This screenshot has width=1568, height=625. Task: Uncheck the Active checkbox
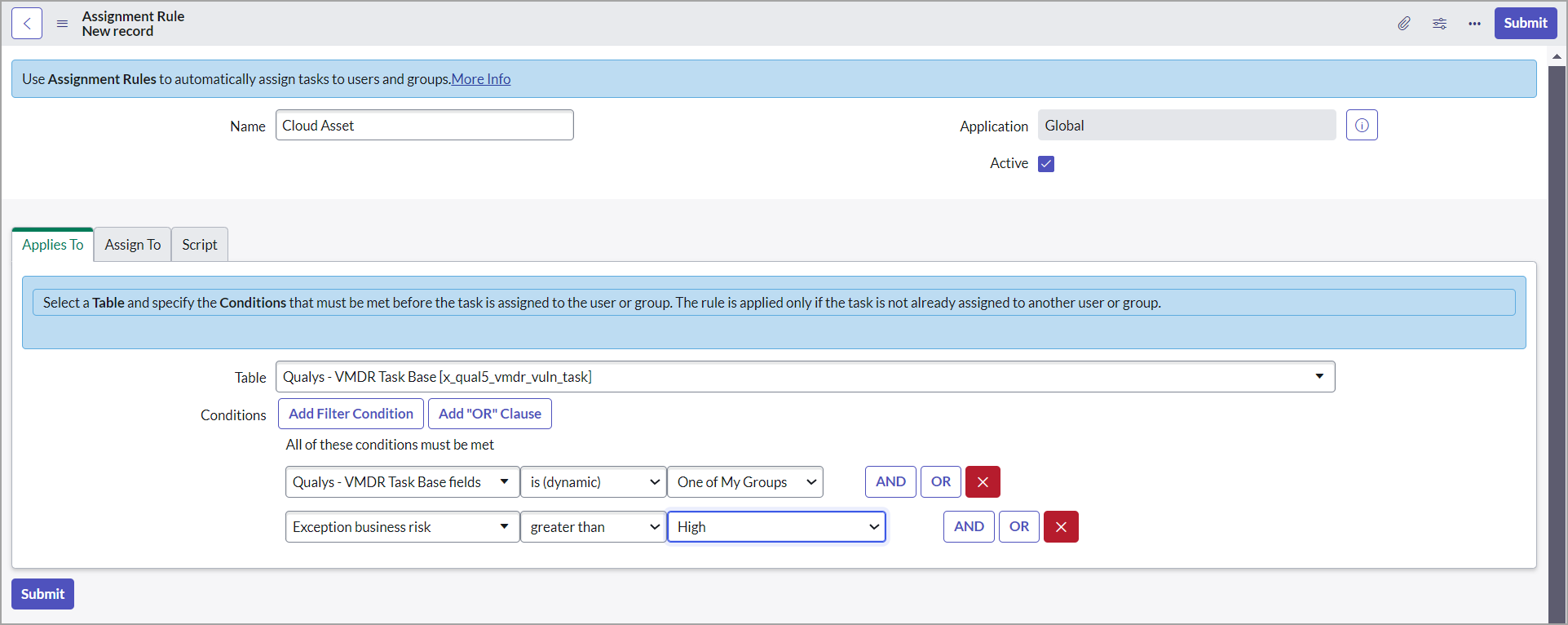pos(1046,164)
